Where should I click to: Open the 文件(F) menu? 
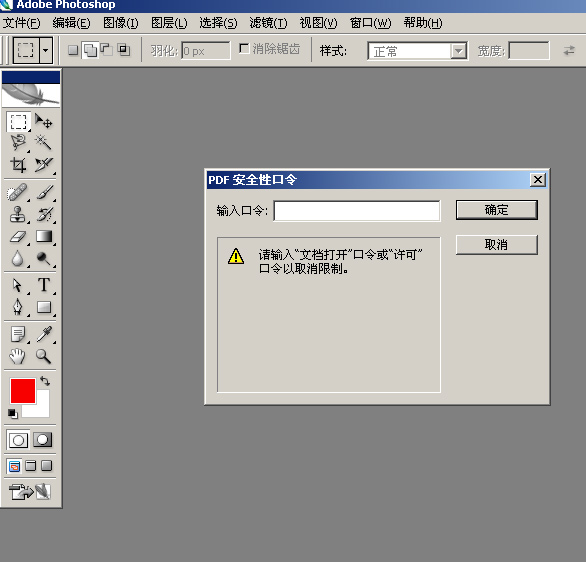(21, 23)
